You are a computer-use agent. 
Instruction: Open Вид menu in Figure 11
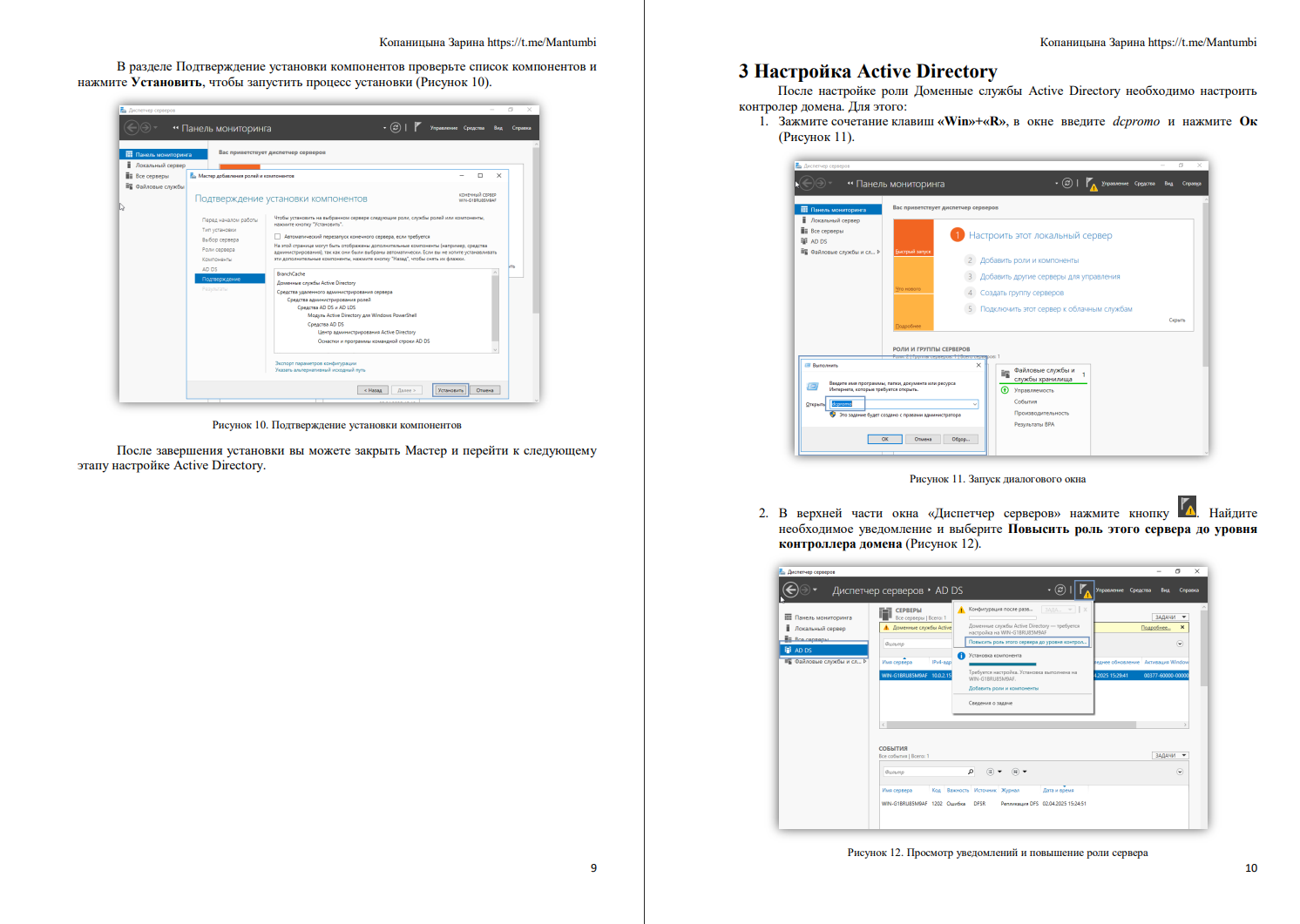coord(1168,184)
